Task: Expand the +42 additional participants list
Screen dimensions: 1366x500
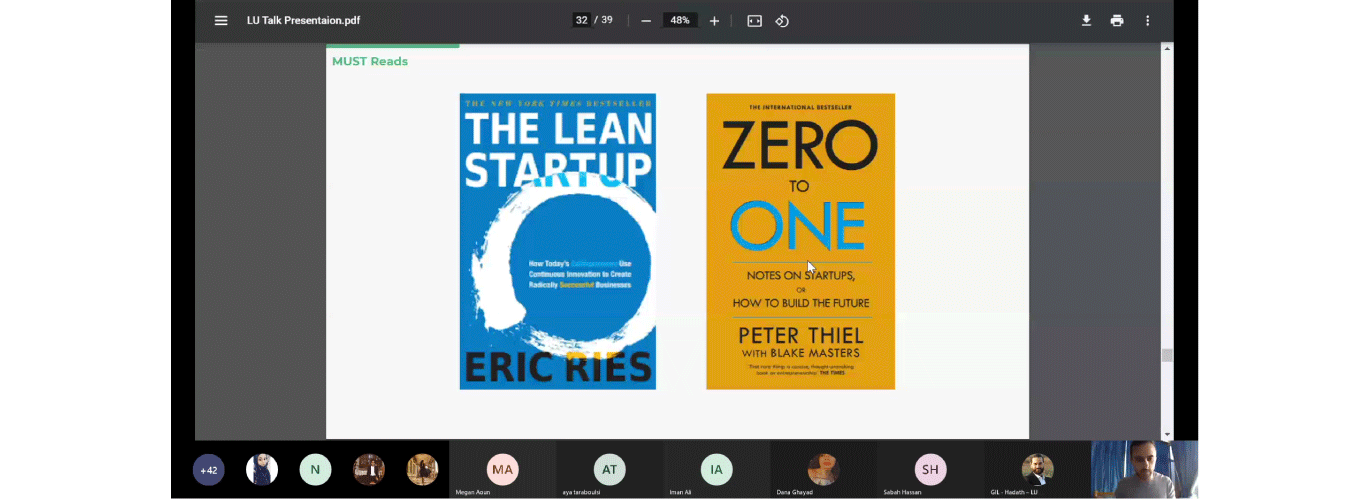Action: point(209,470)
